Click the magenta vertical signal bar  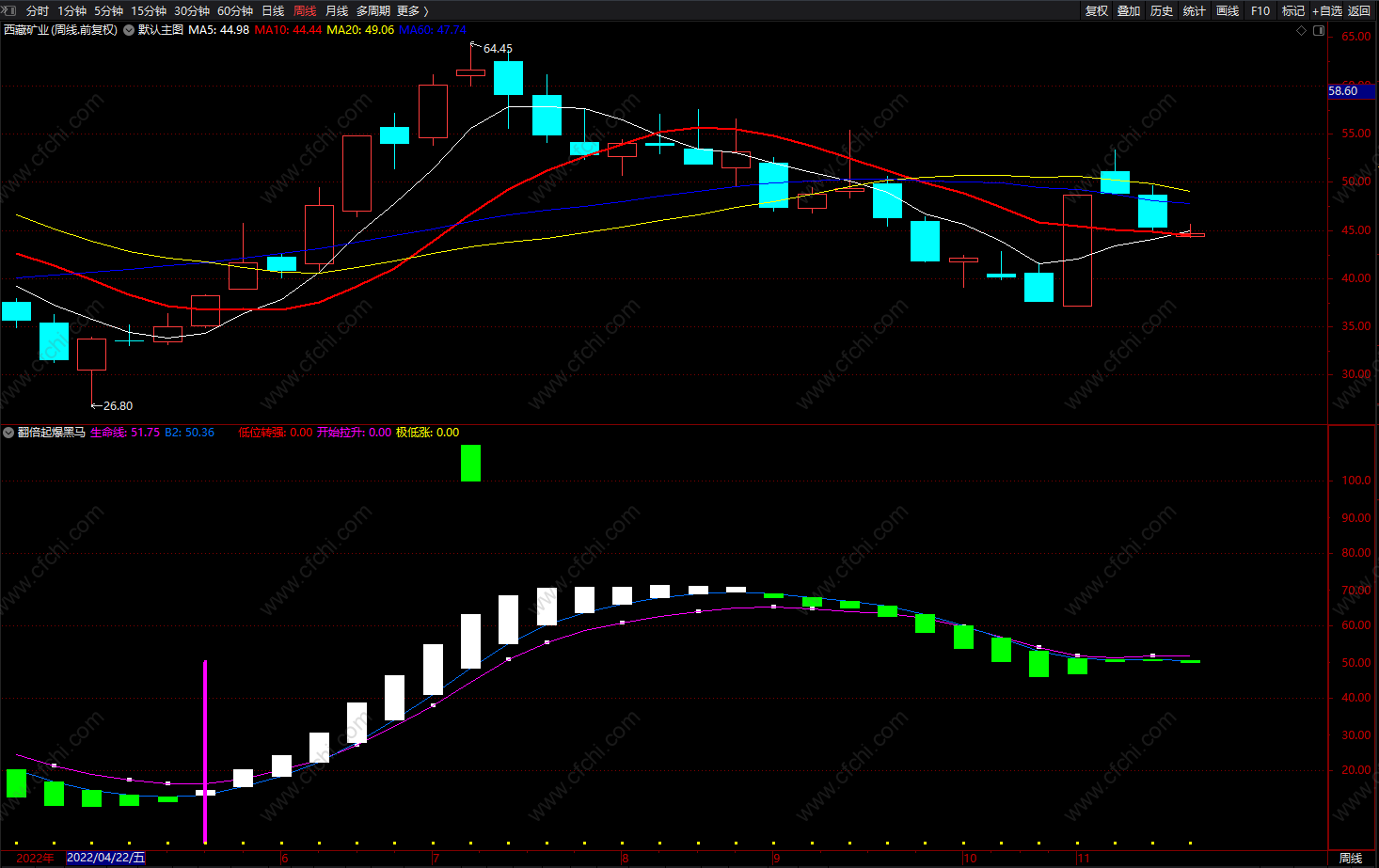205,751
